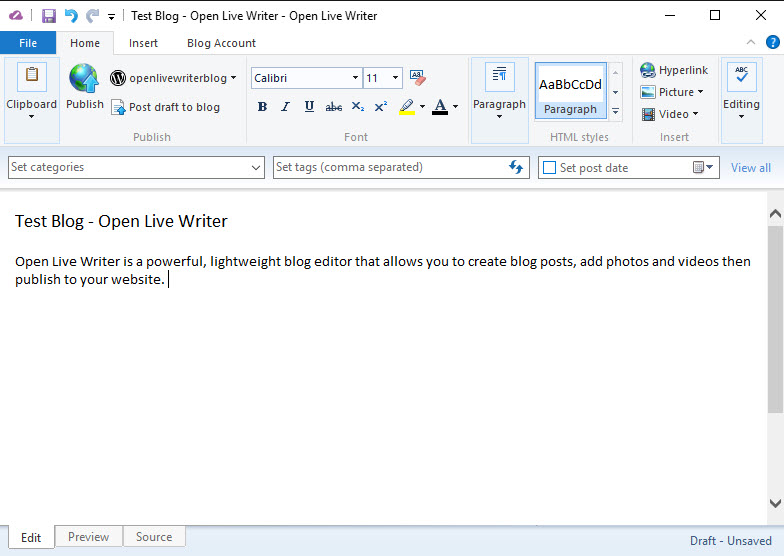Click the Picture insert icon

coord(648,92)
